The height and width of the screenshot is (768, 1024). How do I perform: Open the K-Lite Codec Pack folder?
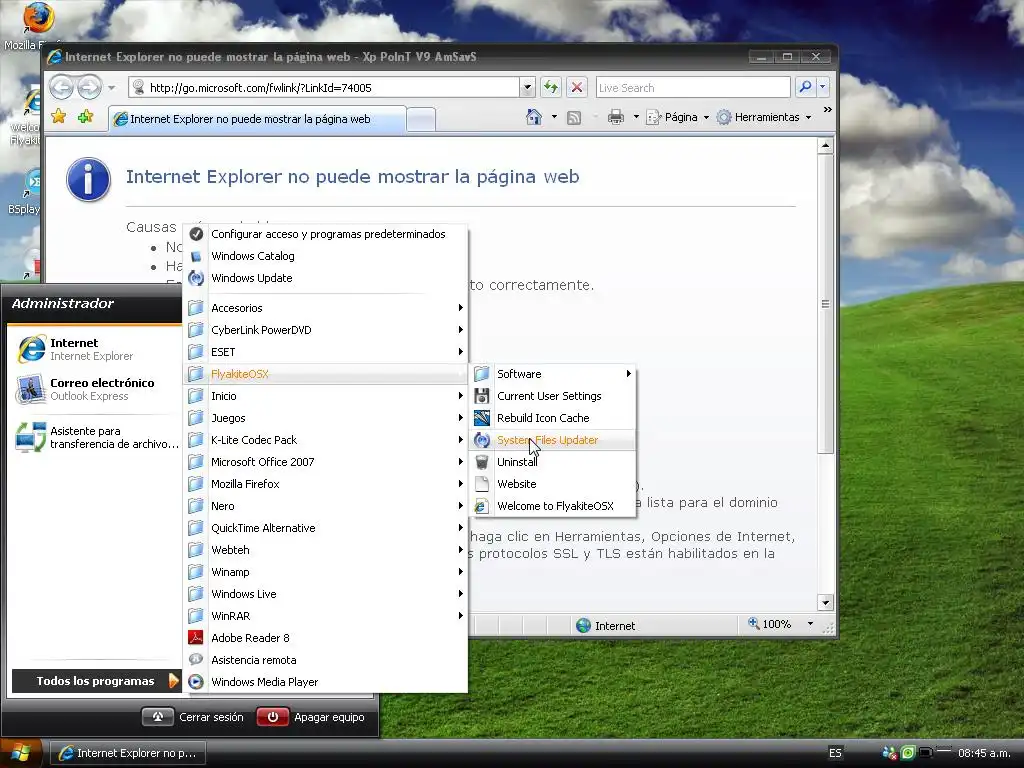327,440
